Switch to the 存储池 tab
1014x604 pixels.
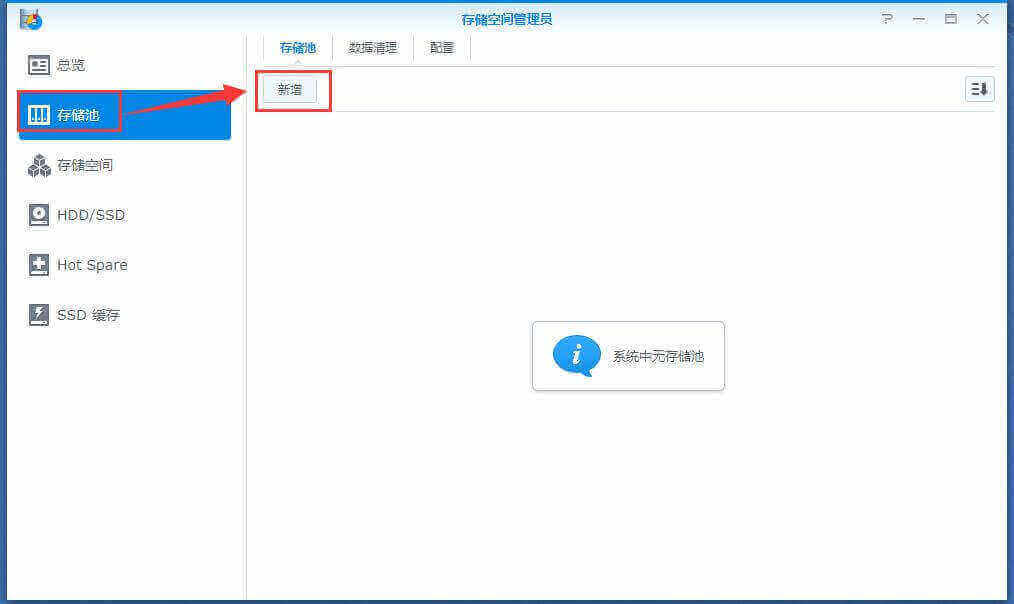pos(297,48)
